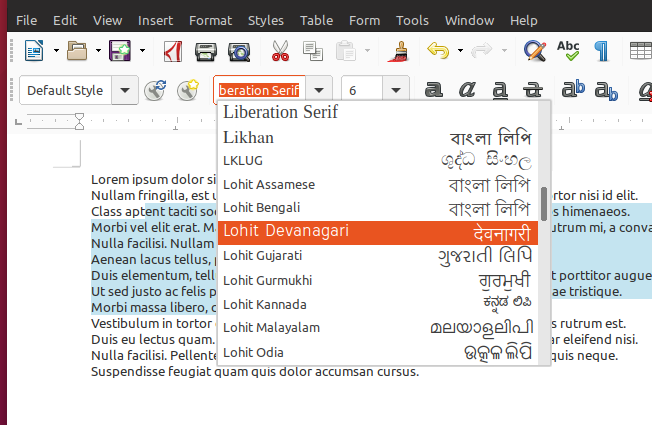Open the Form menu

[365, 20]
